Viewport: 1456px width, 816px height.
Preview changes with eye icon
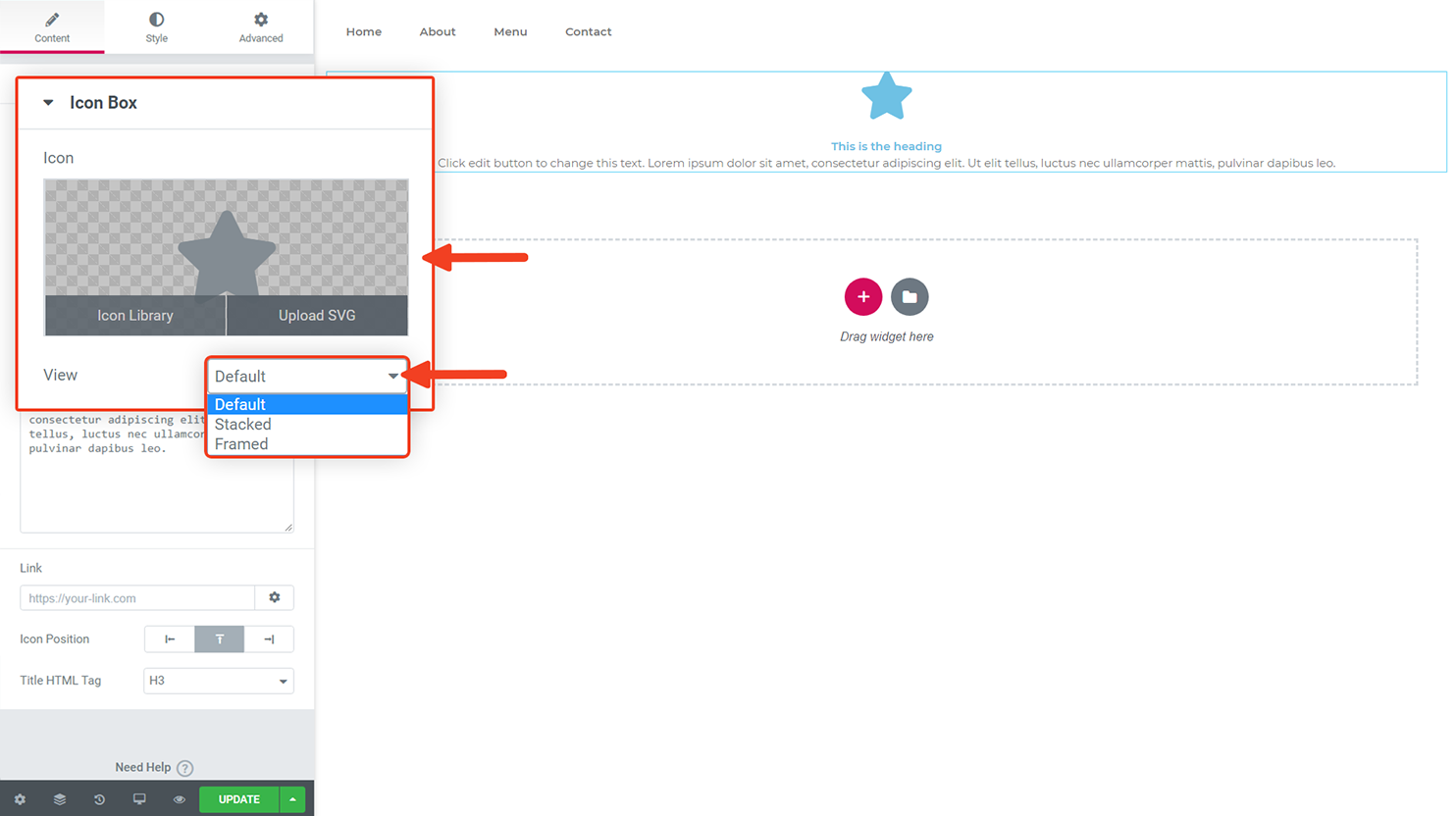(179, 799)
